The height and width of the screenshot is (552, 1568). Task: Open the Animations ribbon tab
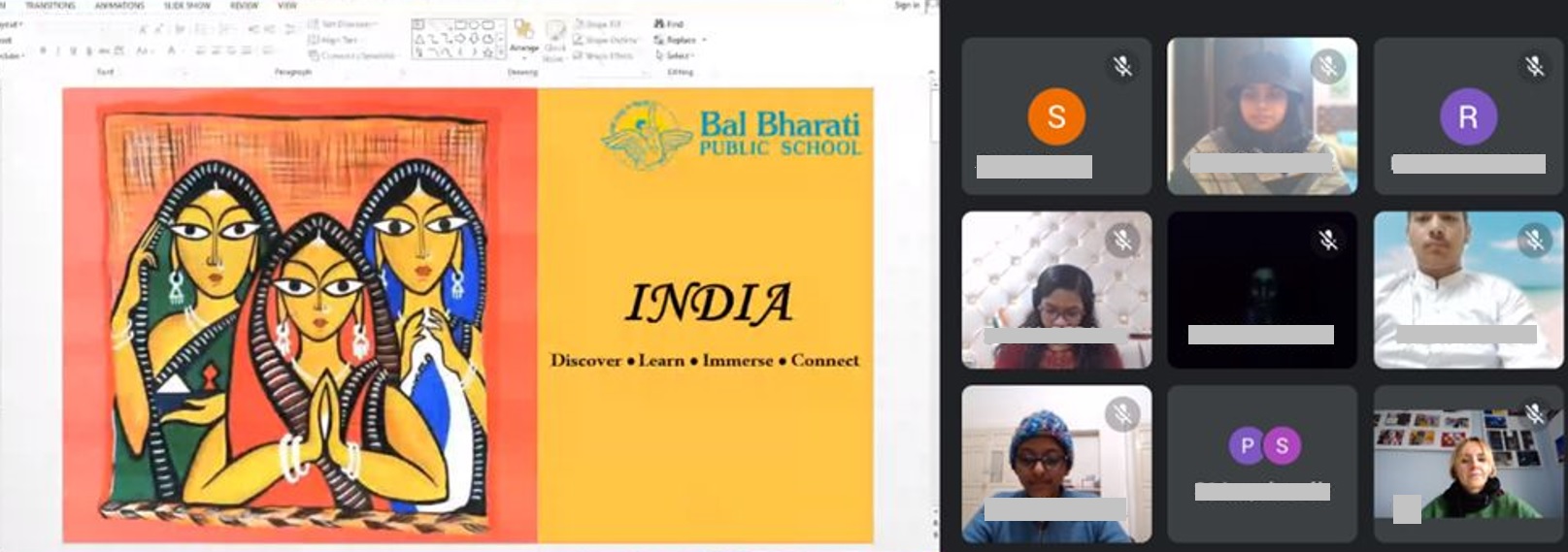[119, 6]
